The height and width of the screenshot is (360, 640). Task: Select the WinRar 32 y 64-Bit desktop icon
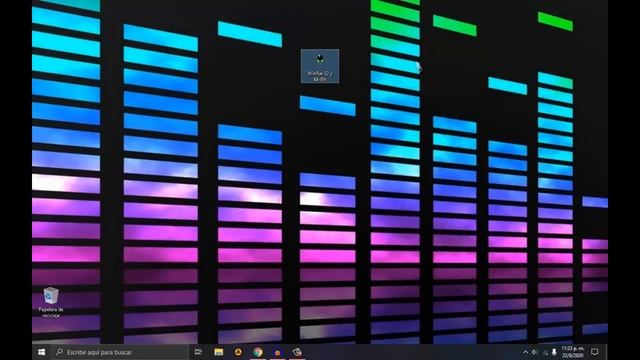[x=320, y=67]
